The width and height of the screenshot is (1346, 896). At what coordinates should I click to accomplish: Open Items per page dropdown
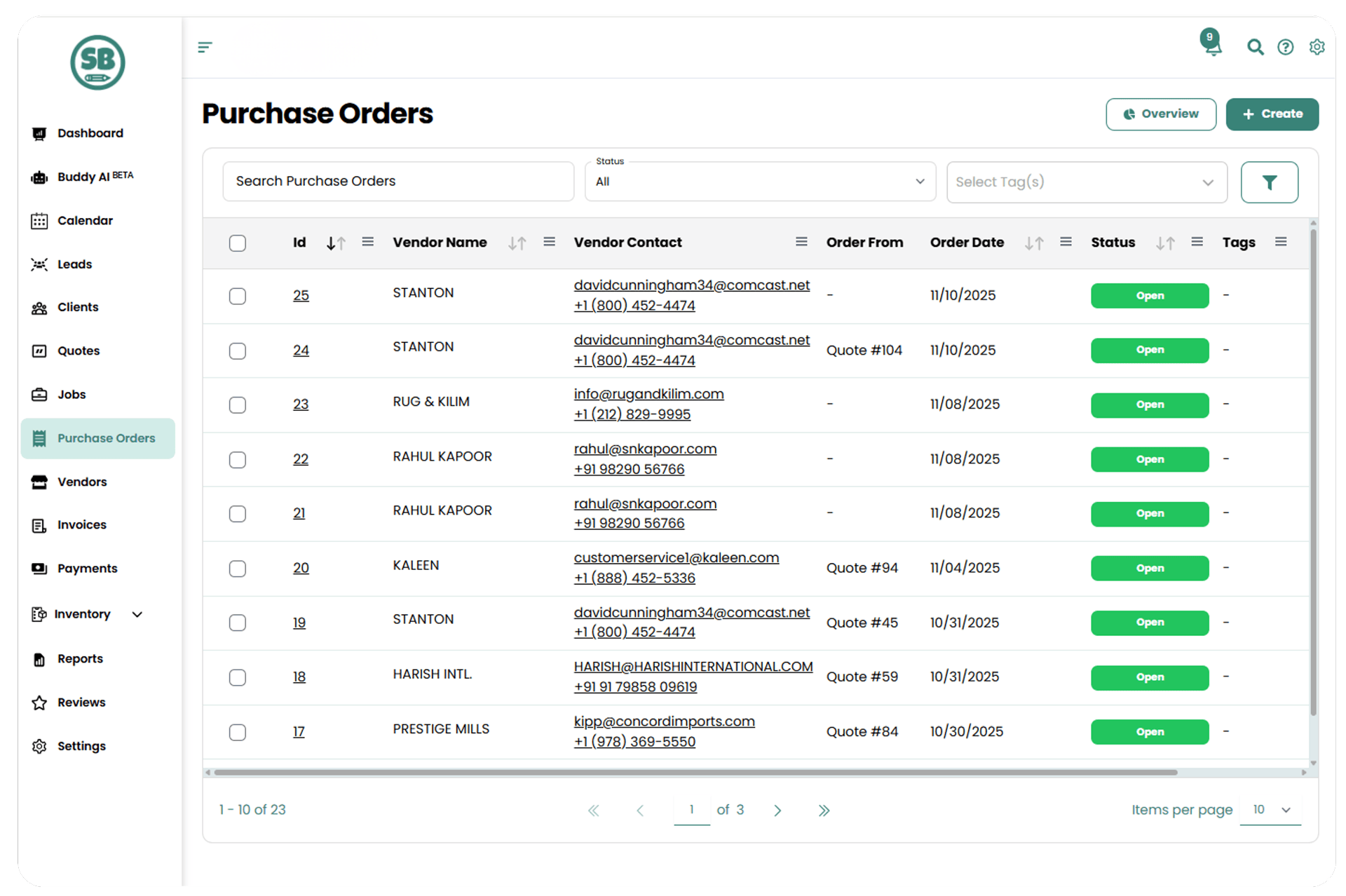(x=1270, y=810)
